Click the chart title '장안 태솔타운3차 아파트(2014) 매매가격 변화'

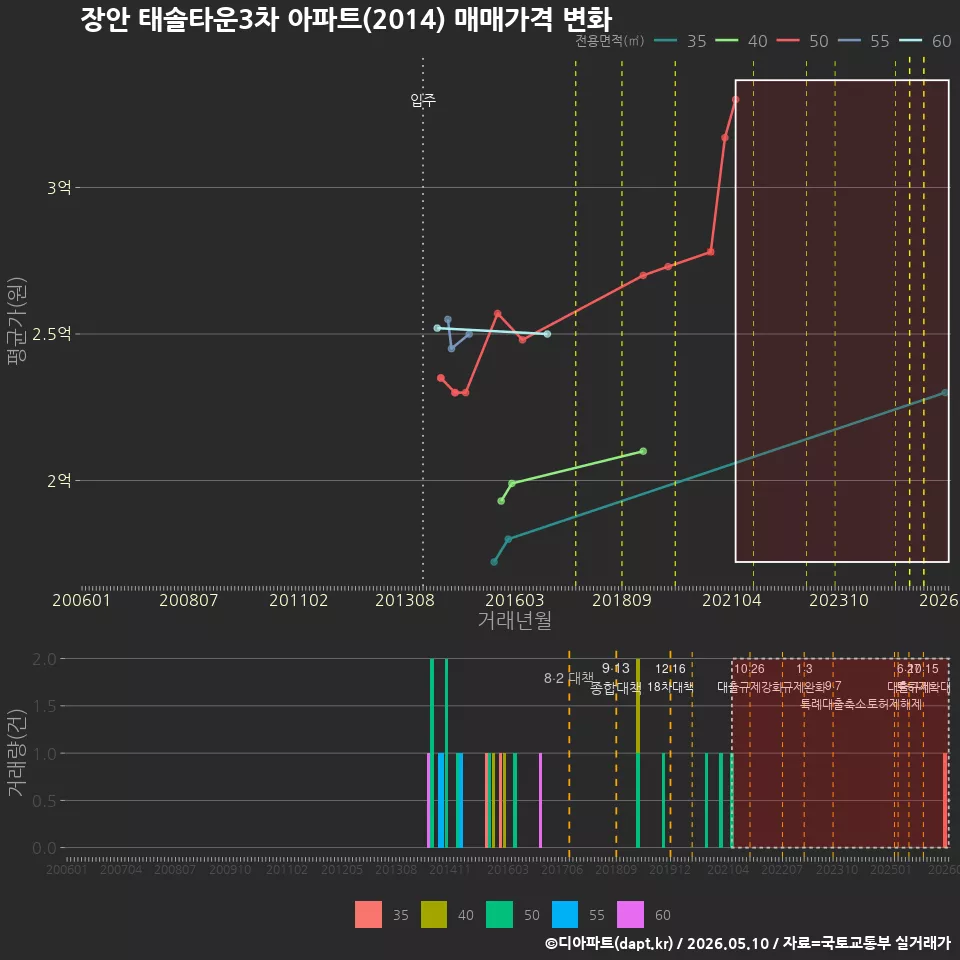tap(346, 20)
